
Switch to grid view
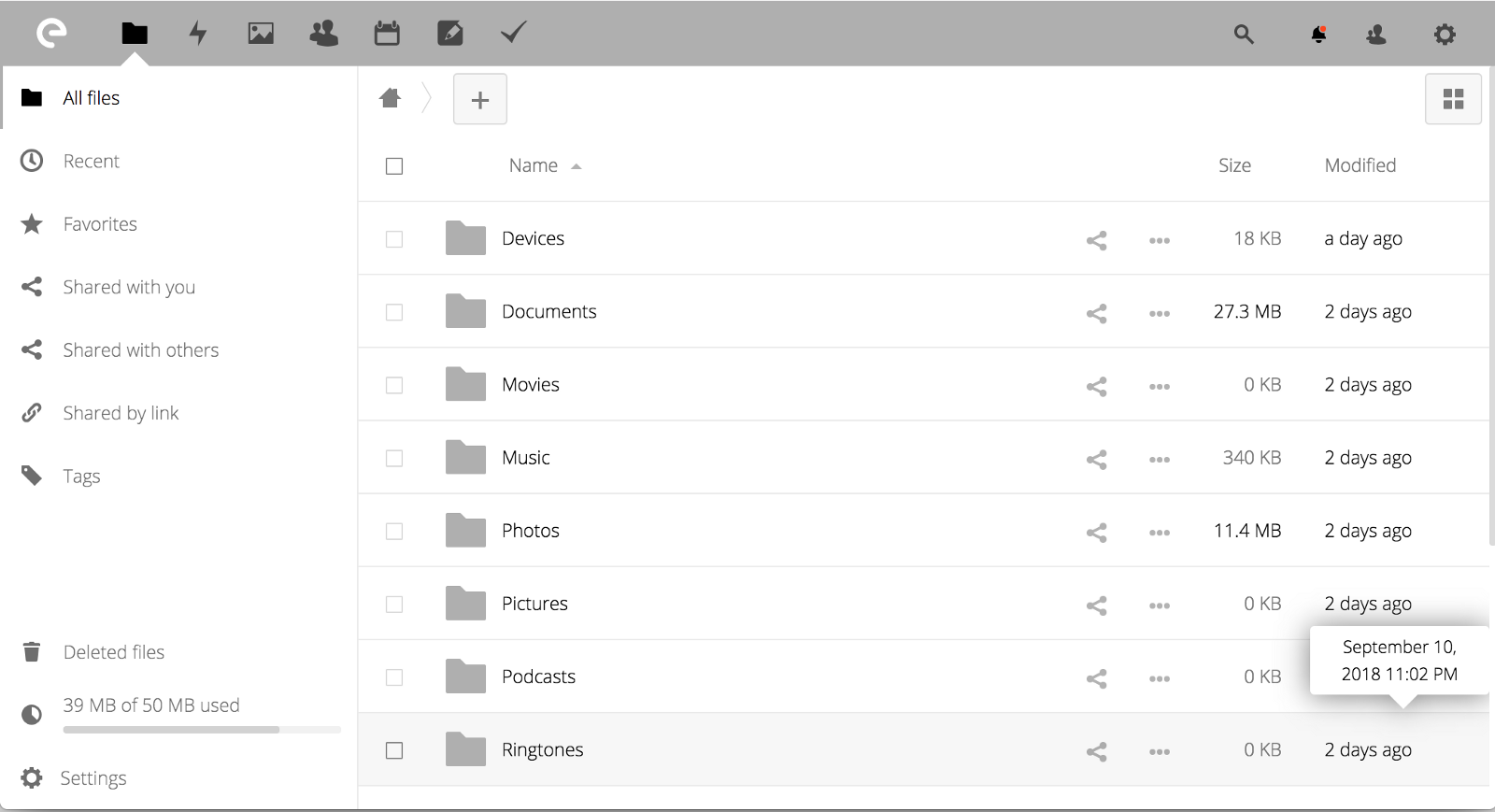tap(1453, 99)
